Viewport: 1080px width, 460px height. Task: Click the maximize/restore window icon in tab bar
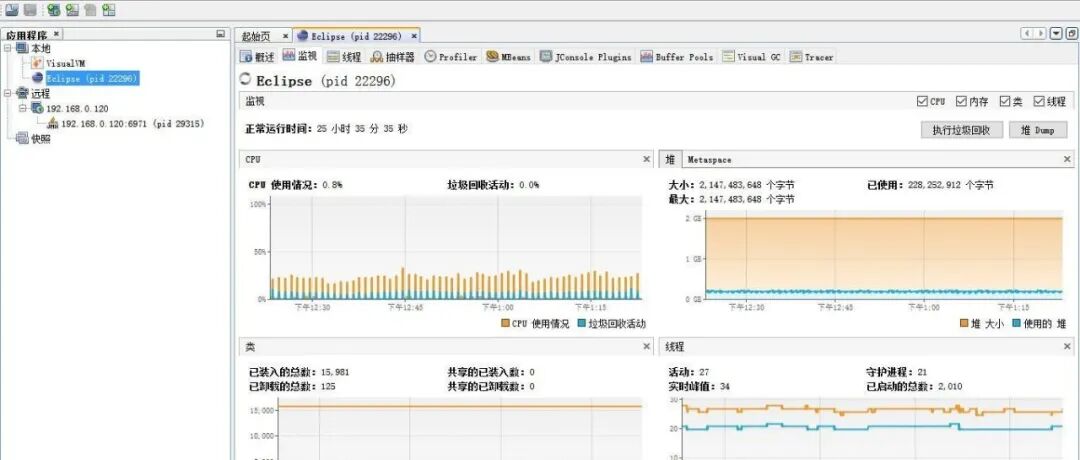(x=1071, y=34)
